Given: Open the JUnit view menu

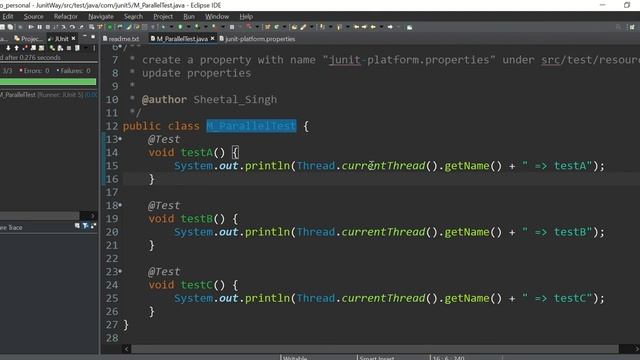Looking at the screenshot, I should (x=94, y=48).
